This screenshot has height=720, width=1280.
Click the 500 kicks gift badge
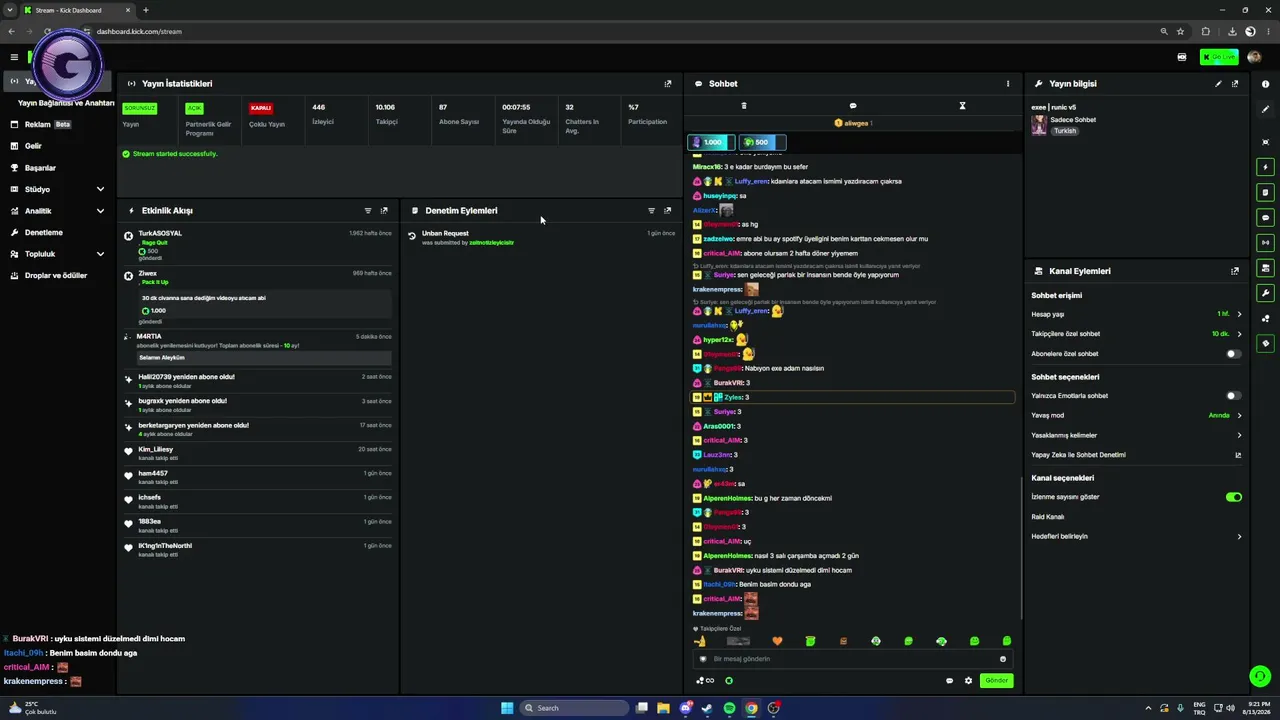point(762,142)
